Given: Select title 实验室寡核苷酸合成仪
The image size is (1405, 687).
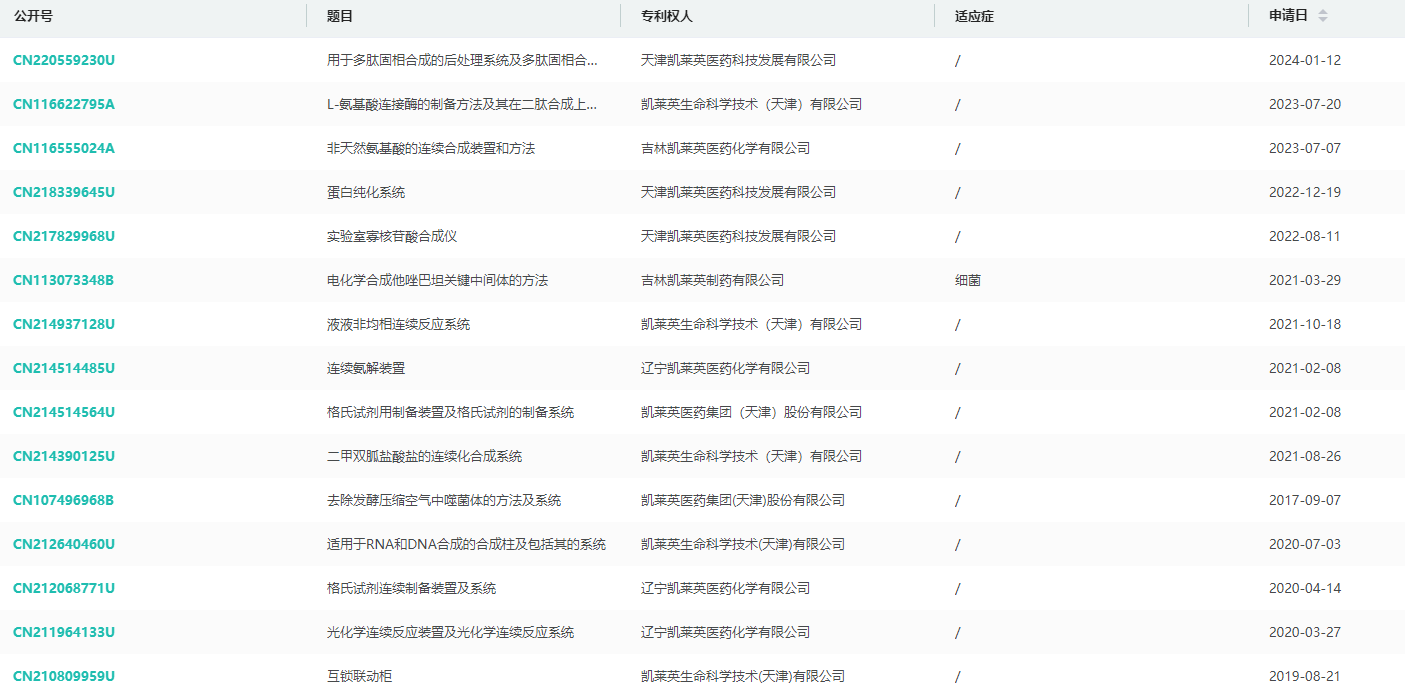Looking at the screenshot, I should 392,236.
